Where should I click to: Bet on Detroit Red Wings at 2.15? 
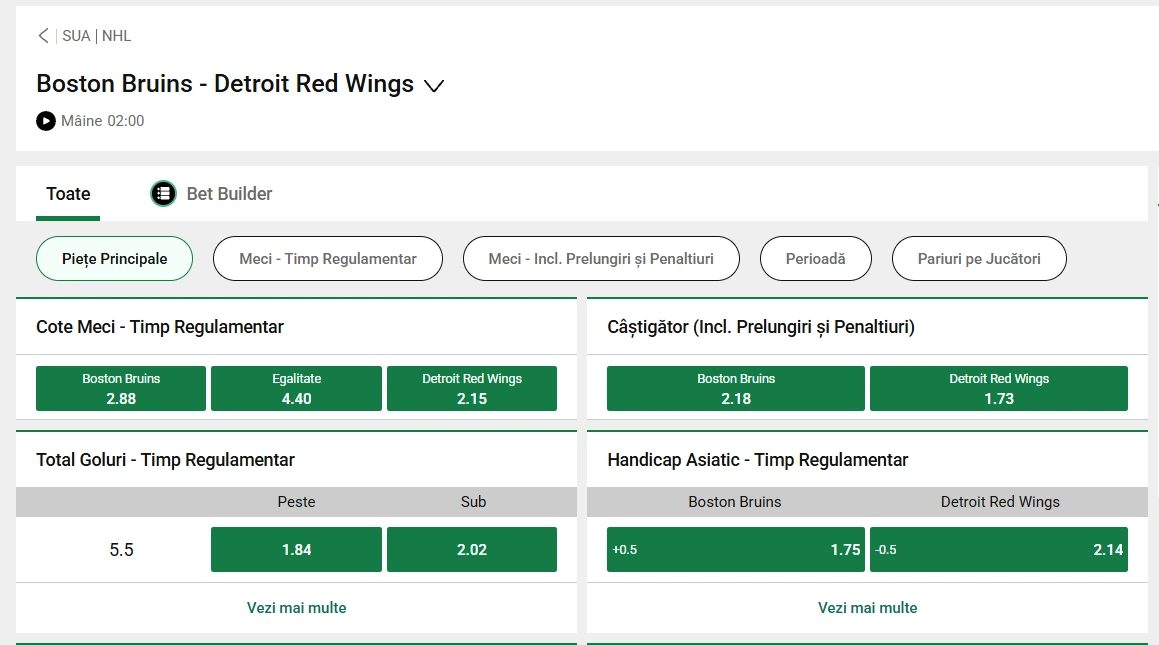click(x=472, y=388)
